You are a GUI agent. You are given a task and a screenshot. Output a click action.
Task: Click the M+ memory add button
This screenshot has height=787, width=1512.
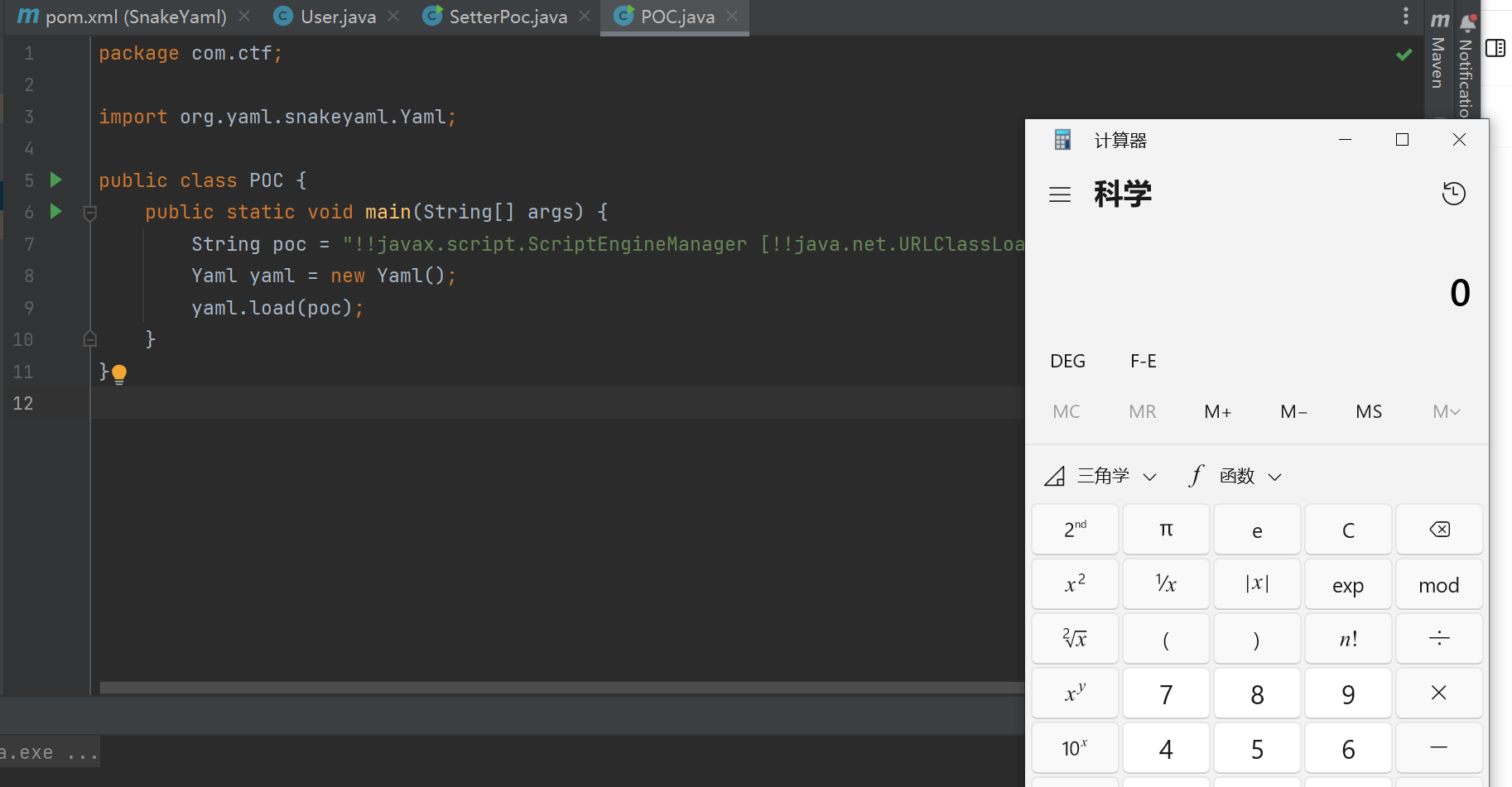1218,411
